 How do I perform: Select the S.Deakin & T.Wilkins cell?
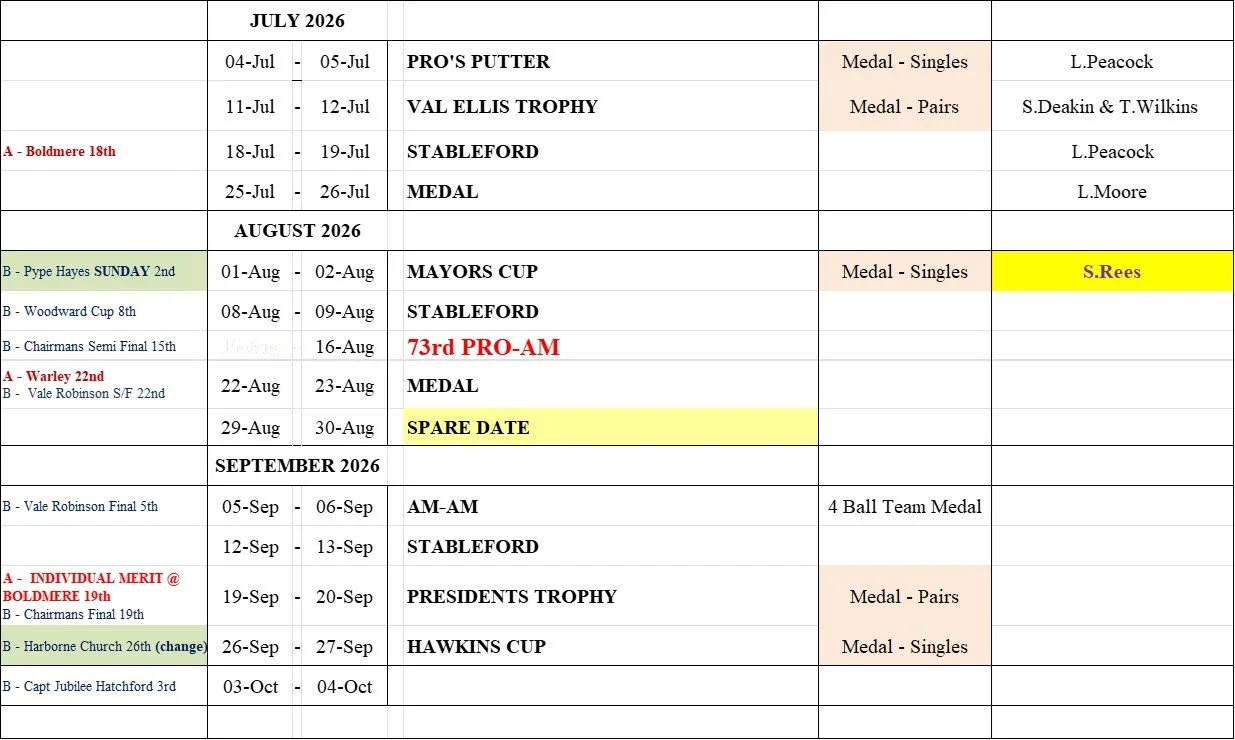[1112, 106]
